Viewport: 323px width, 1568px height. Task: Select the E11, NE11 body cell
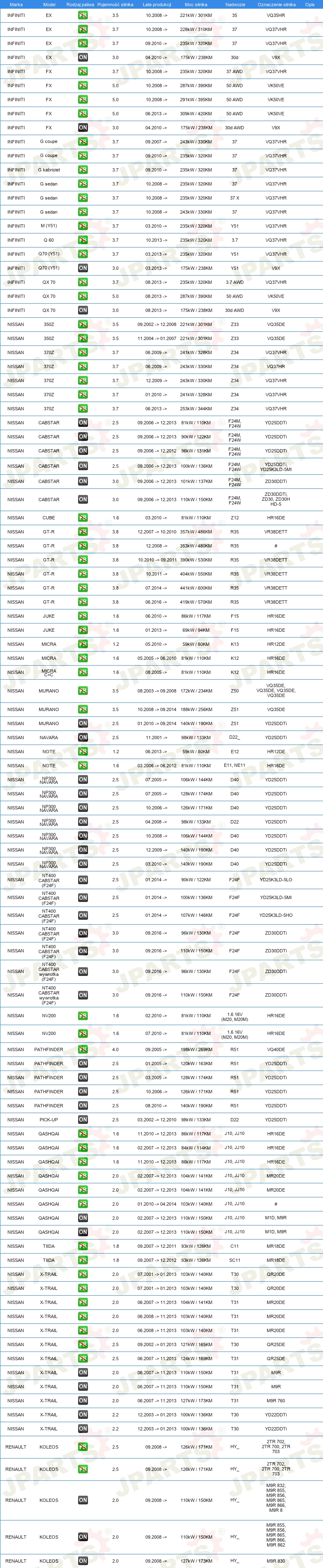coord(234,766)
